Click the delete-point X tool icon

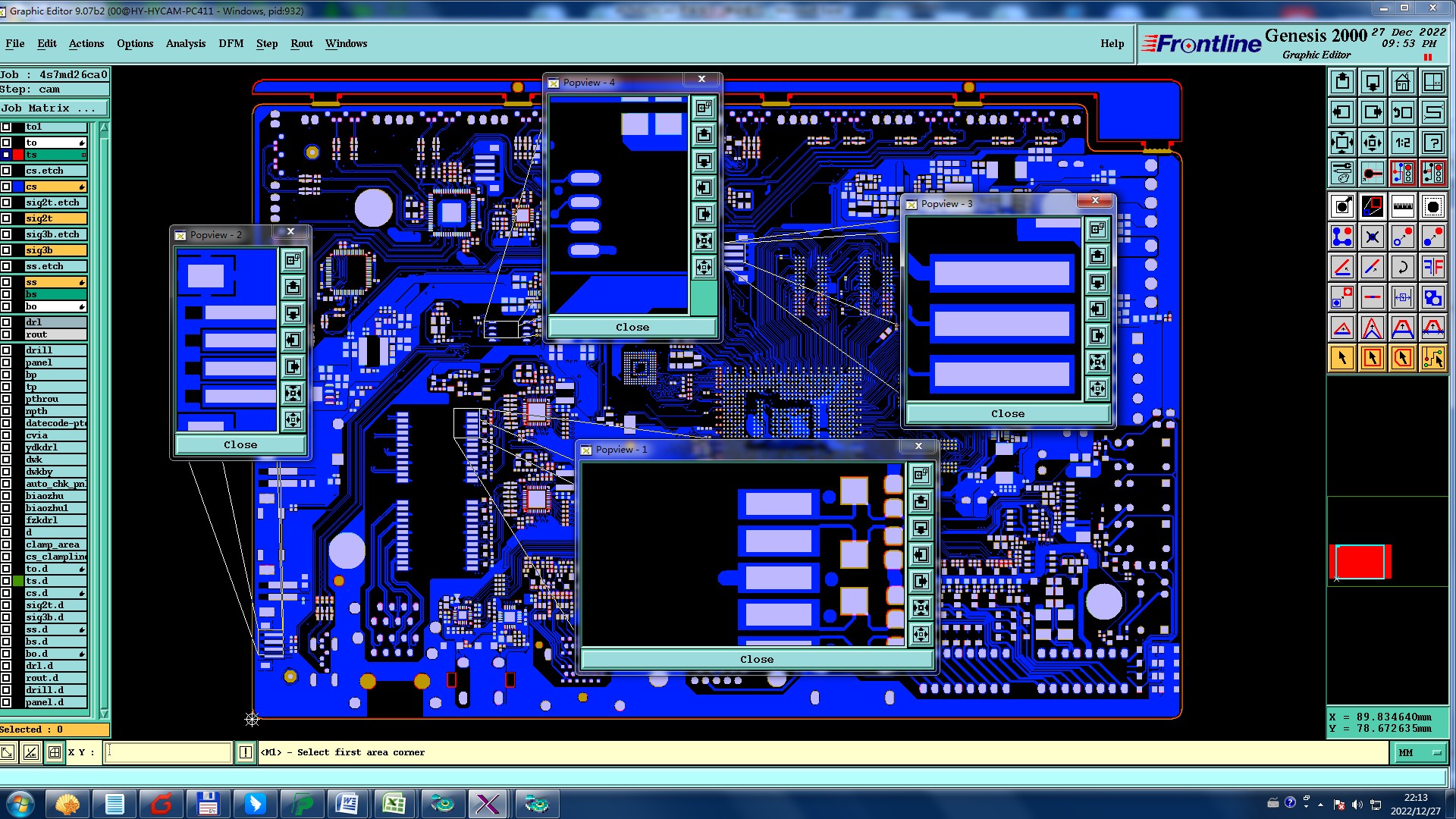(1372, 237)
